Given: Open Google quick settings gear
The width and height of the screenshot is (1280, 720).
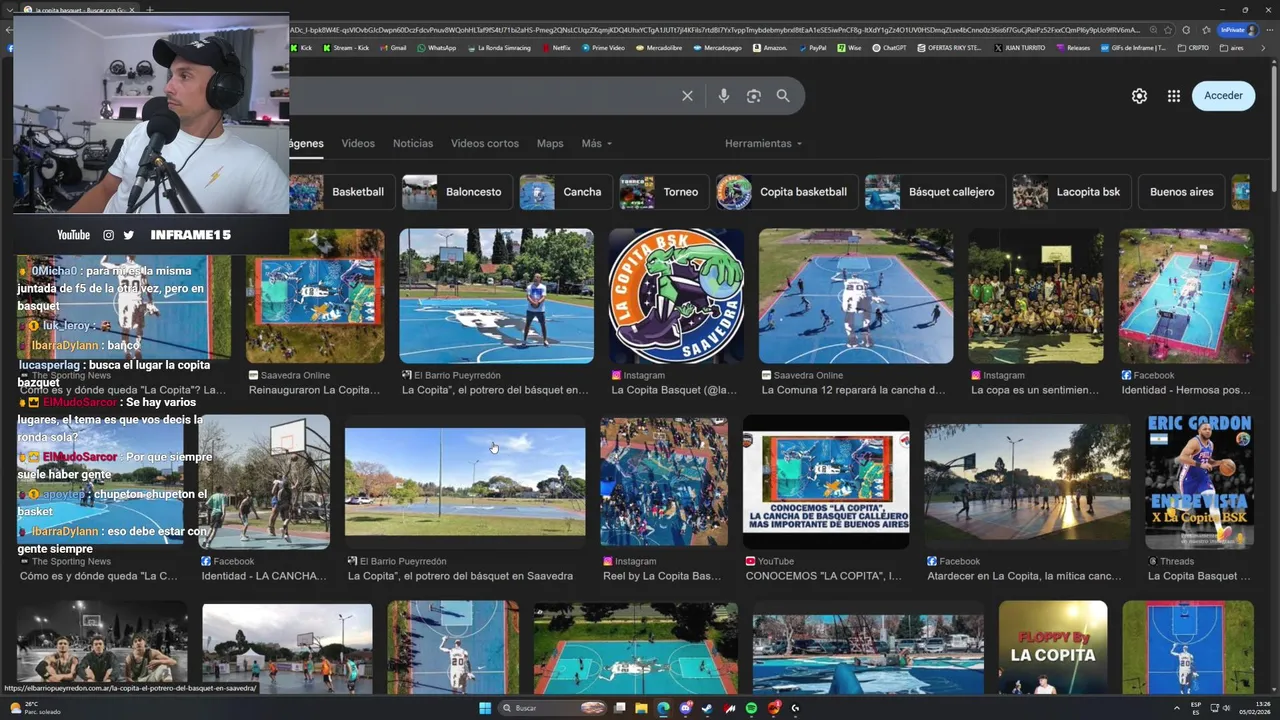Looking at the screenshot, I should coord(1139,96).
